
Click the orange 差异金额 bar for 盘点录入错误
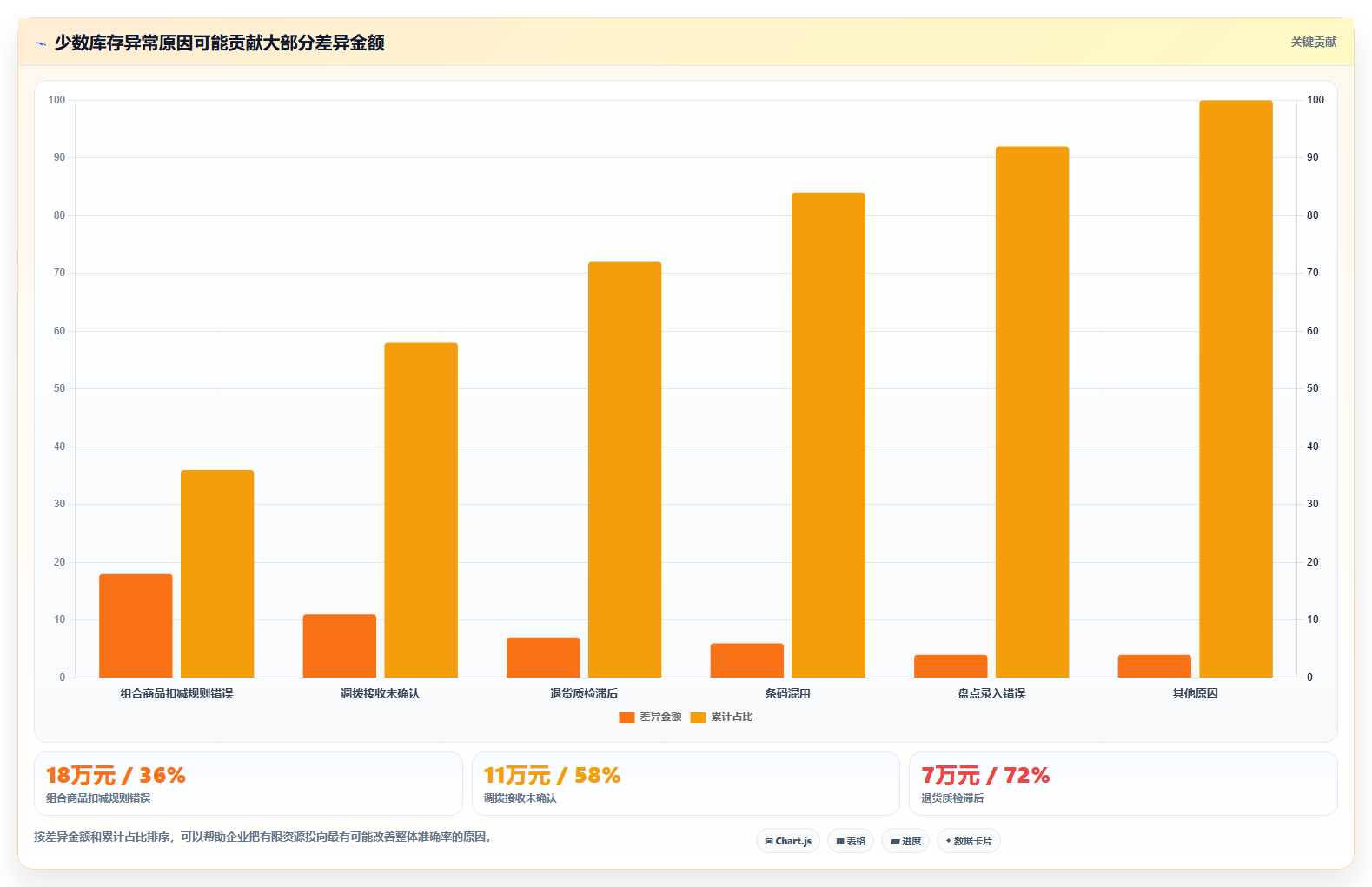[x=951, y=666]
